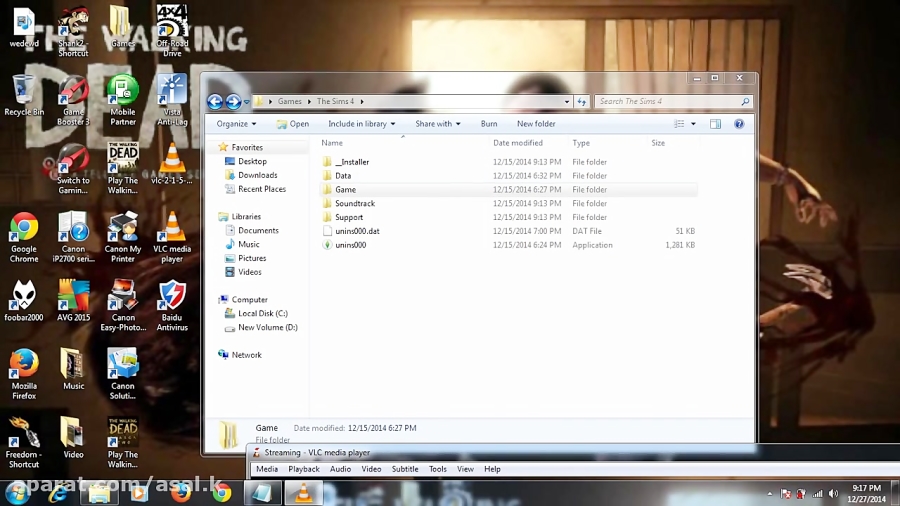Open recent pages dropdown near nav arrows
Viewport: 900px width, 506px height.
click(x=247, y=102)
